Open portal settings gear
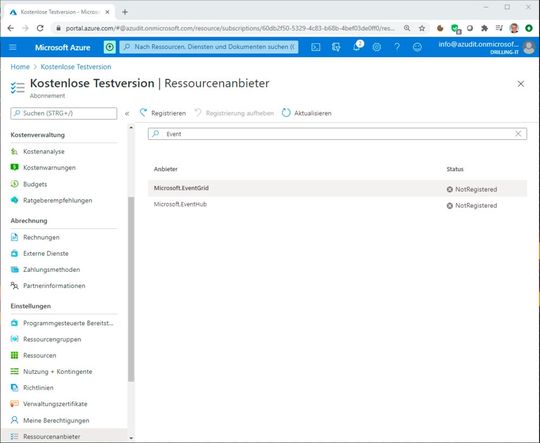The height and width of the screenshot is (443, 540). (377, 47)
